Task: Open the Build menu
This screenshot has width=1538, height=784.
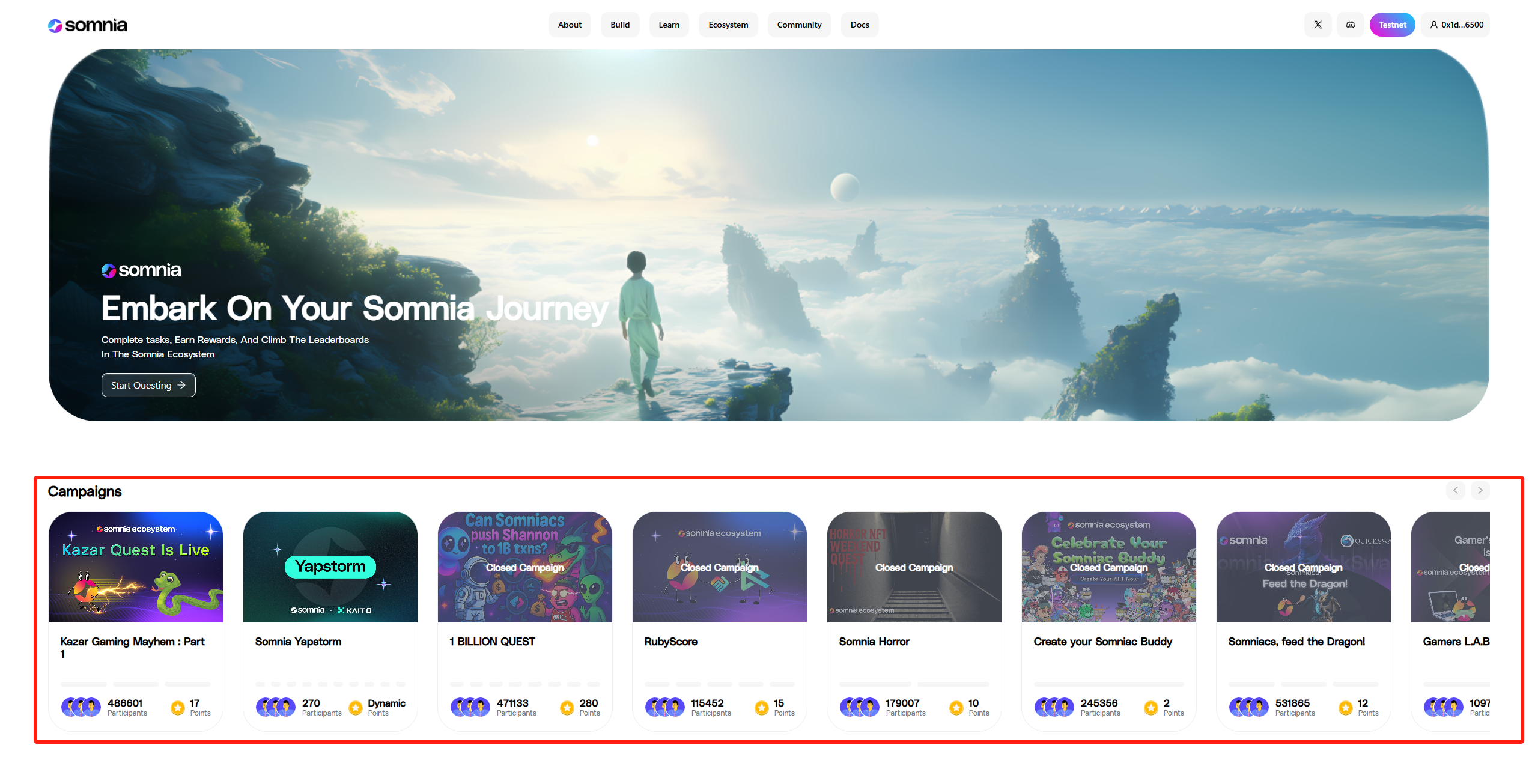Action: tap(620, 25)
